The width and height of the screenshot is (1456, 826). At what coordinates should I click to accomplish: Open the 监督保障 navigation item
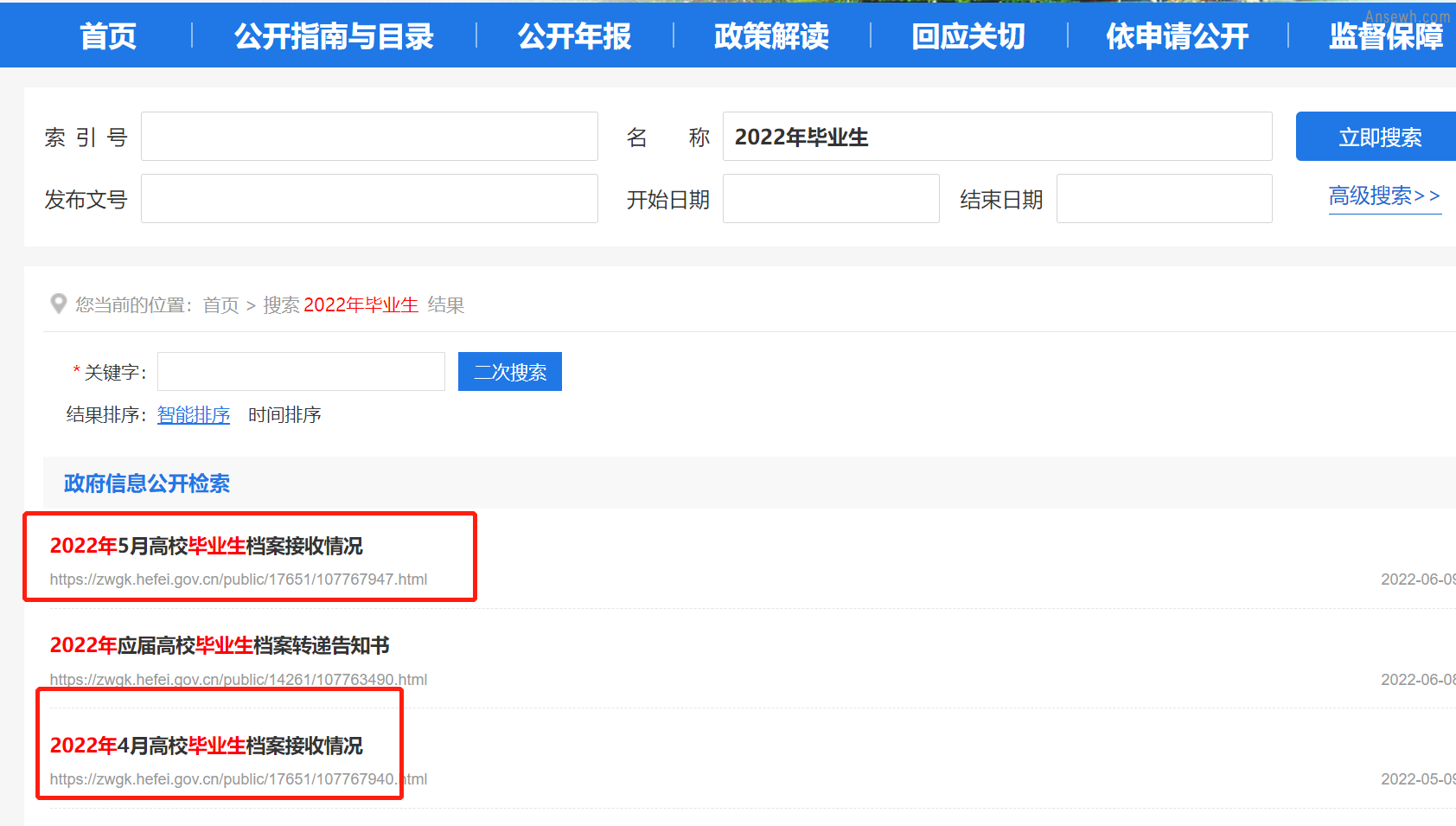pos(1386,36)
